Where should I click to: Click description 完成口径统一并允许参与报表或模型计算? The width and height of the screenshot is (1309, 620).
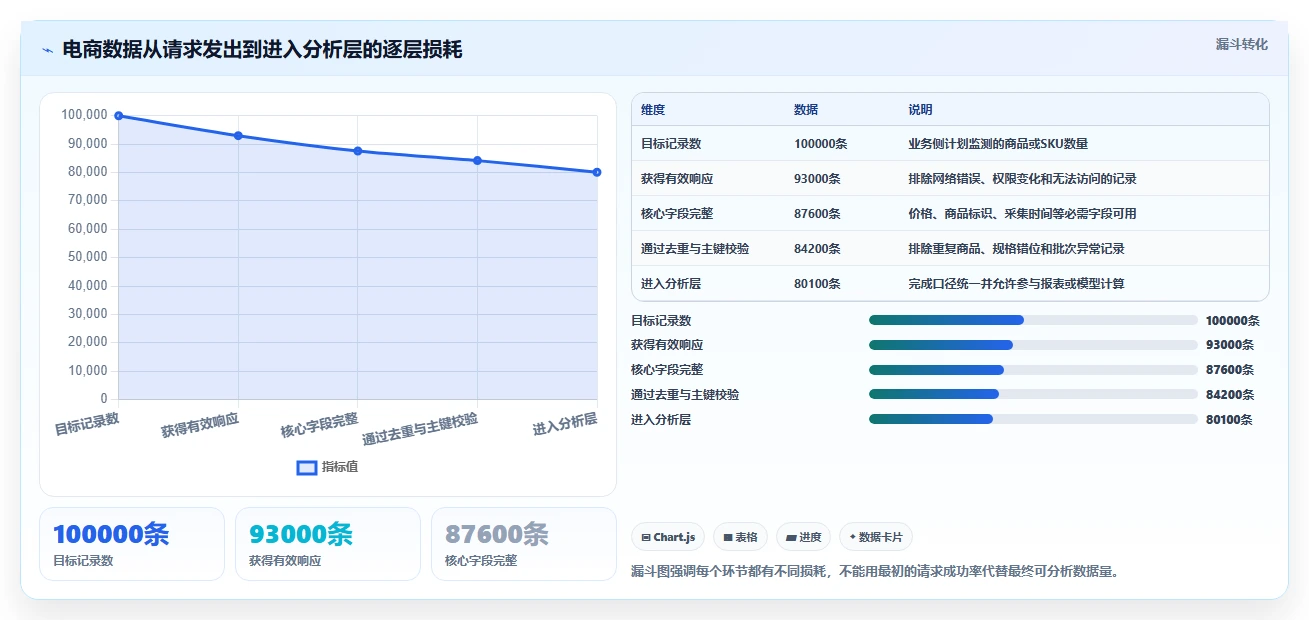(x=1016, y=284)
